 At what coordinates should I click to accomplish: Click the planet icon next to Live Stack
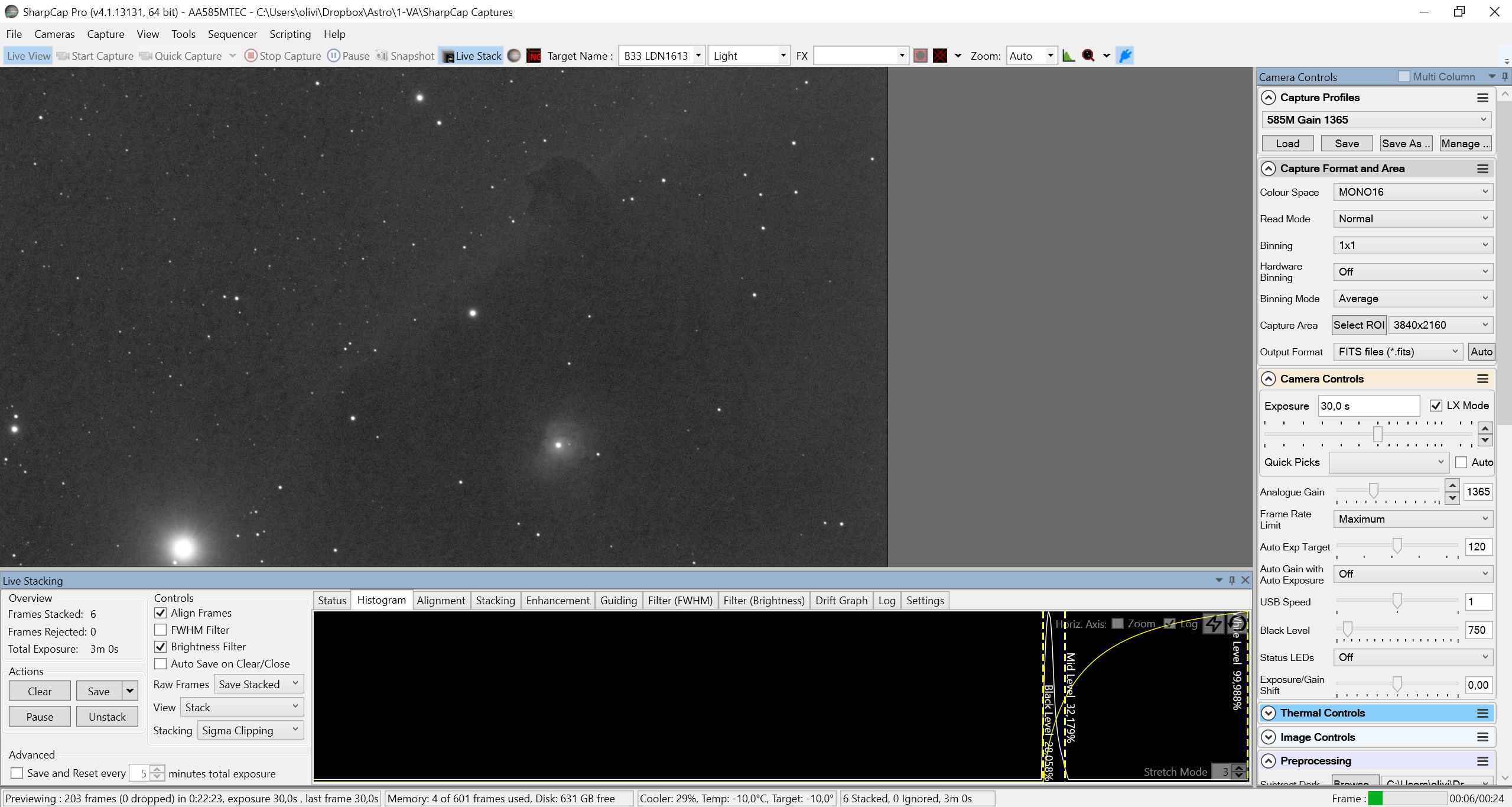(x=514, y=56)
